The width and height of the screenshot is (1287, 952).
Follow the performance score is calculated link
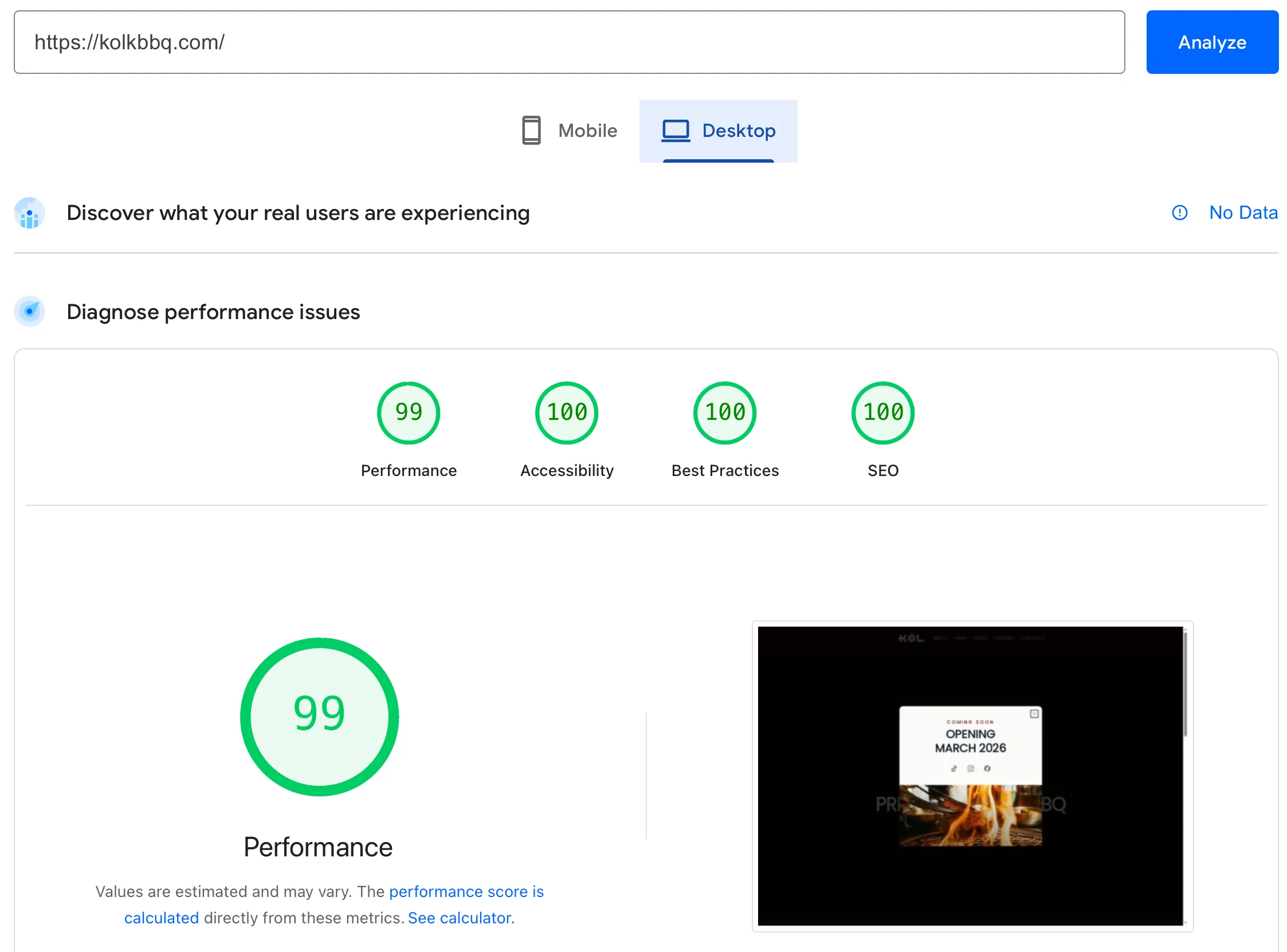click(466, 891)
